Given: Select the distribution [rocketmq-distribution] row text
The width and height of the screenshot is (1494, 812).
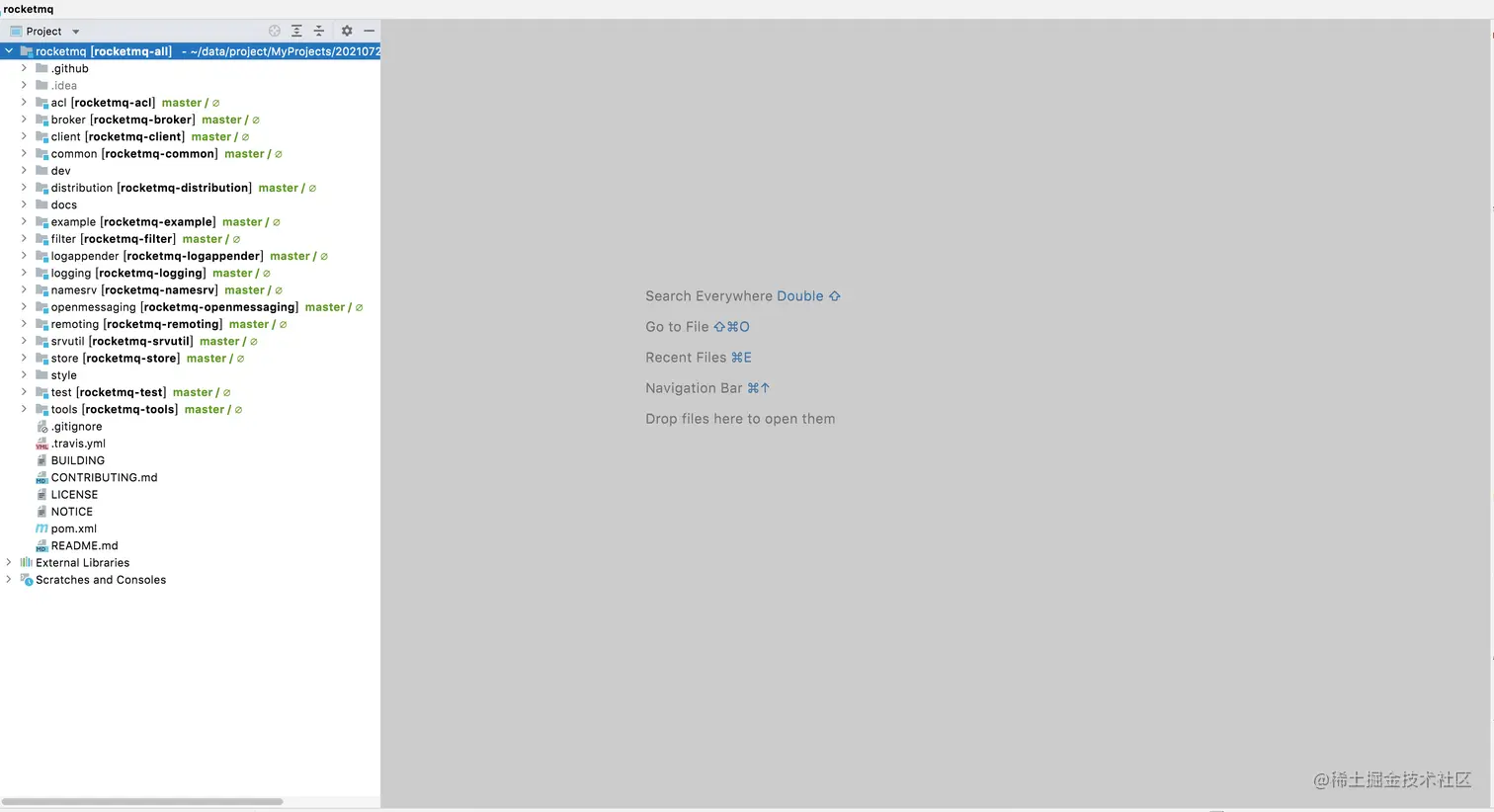Looking at the screenshot, I should [151, 188].
